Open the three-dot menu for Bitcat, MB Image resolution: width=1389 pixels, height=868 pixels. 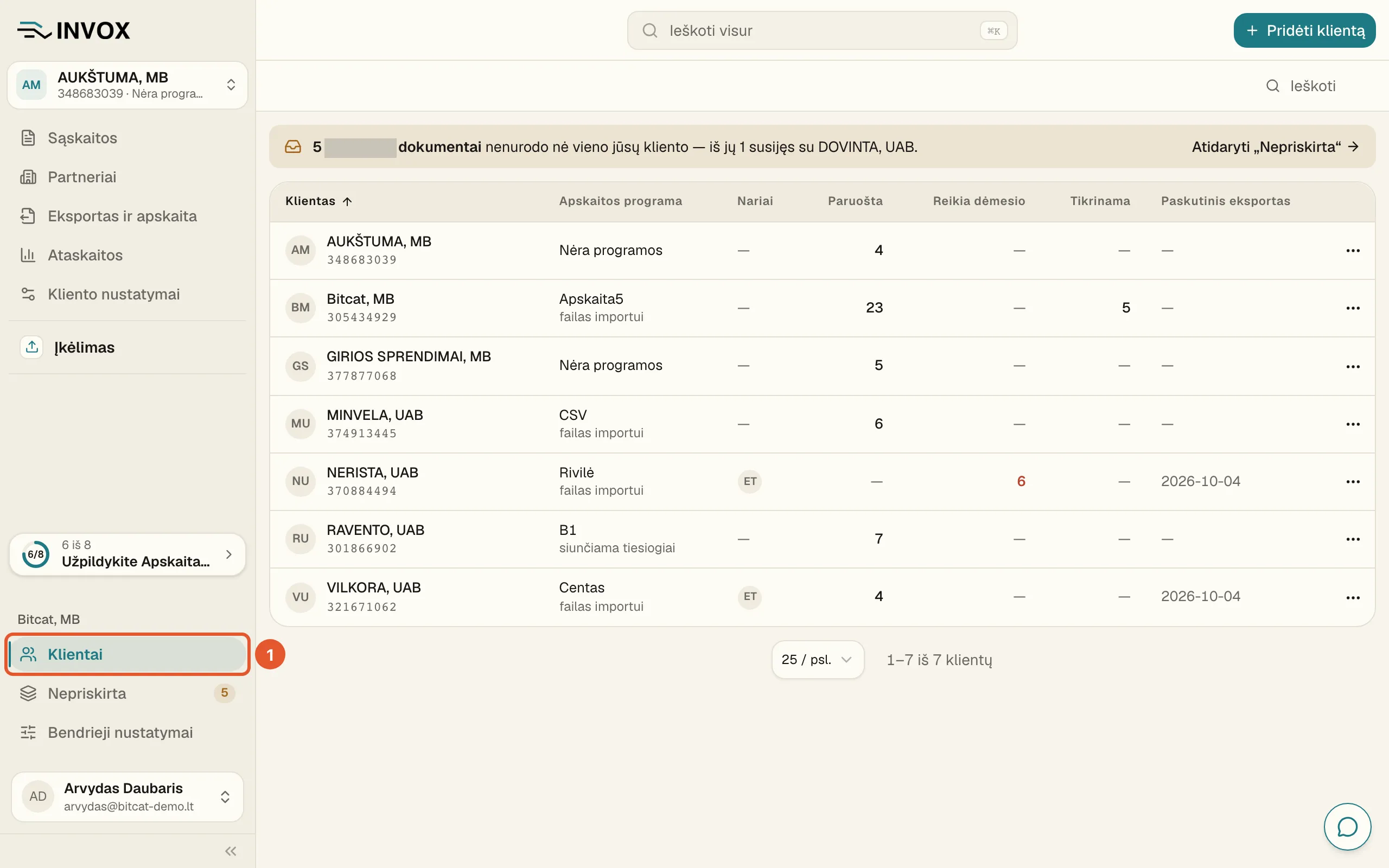(x=1353, y=308)
